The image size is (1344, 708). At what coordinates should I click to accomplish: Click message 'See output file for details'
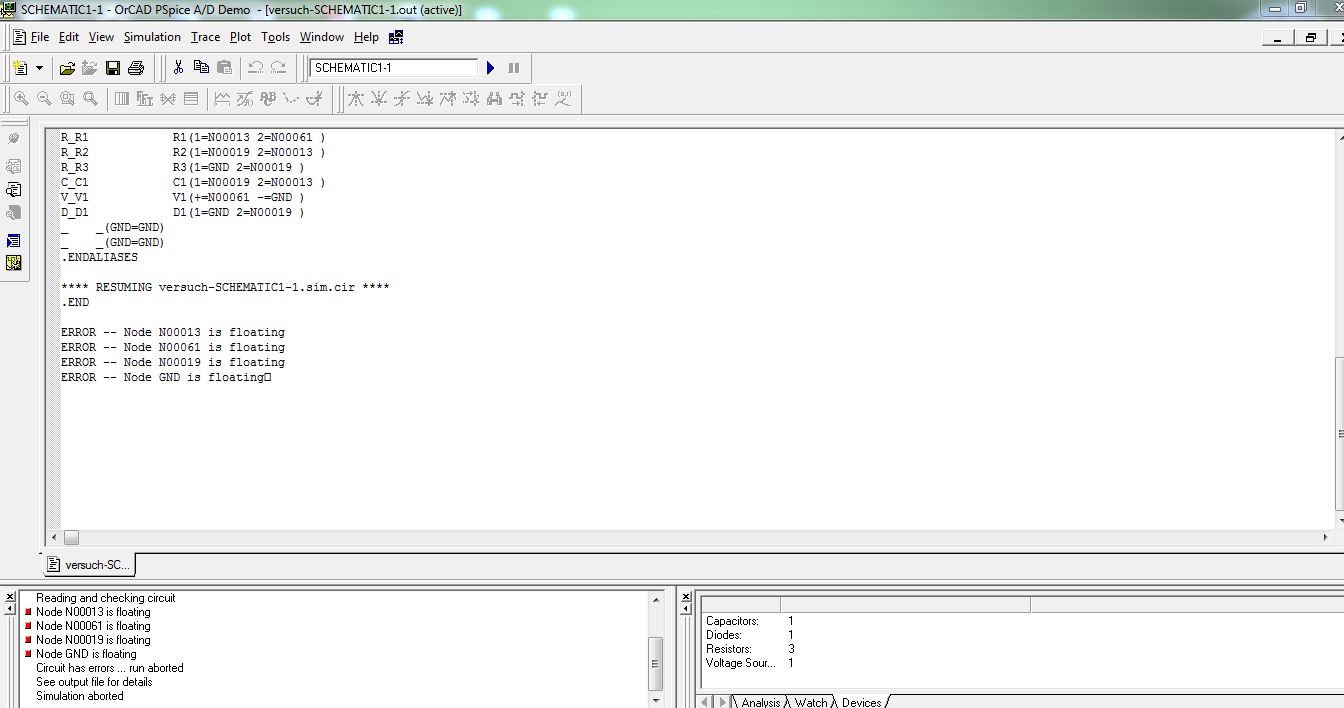94,682
